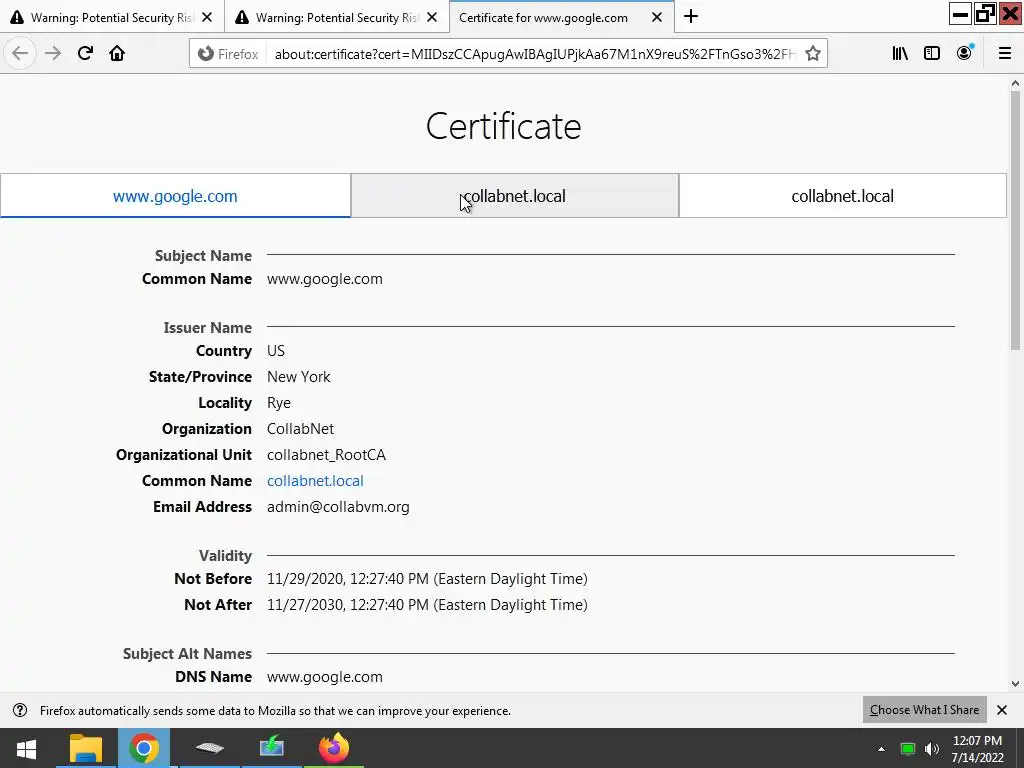Switch to second Warning: Potential Security Risk tab
Viewport: 1024px width, 768px height.
pos(337,17)
